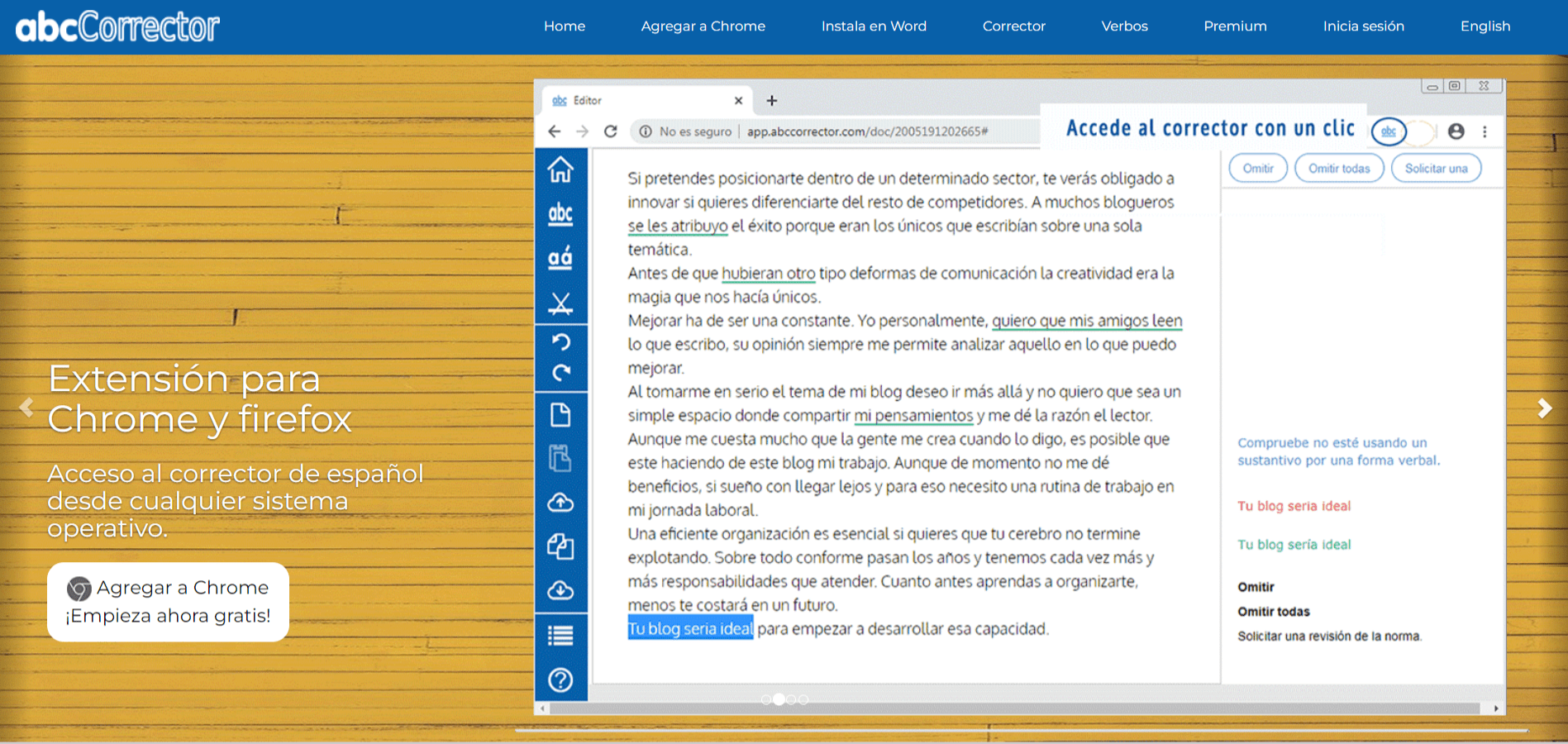This screenshot has width=1568, height=744.
Task: Select the second carousel indicator dot
Action: click(x=779, y=699)
